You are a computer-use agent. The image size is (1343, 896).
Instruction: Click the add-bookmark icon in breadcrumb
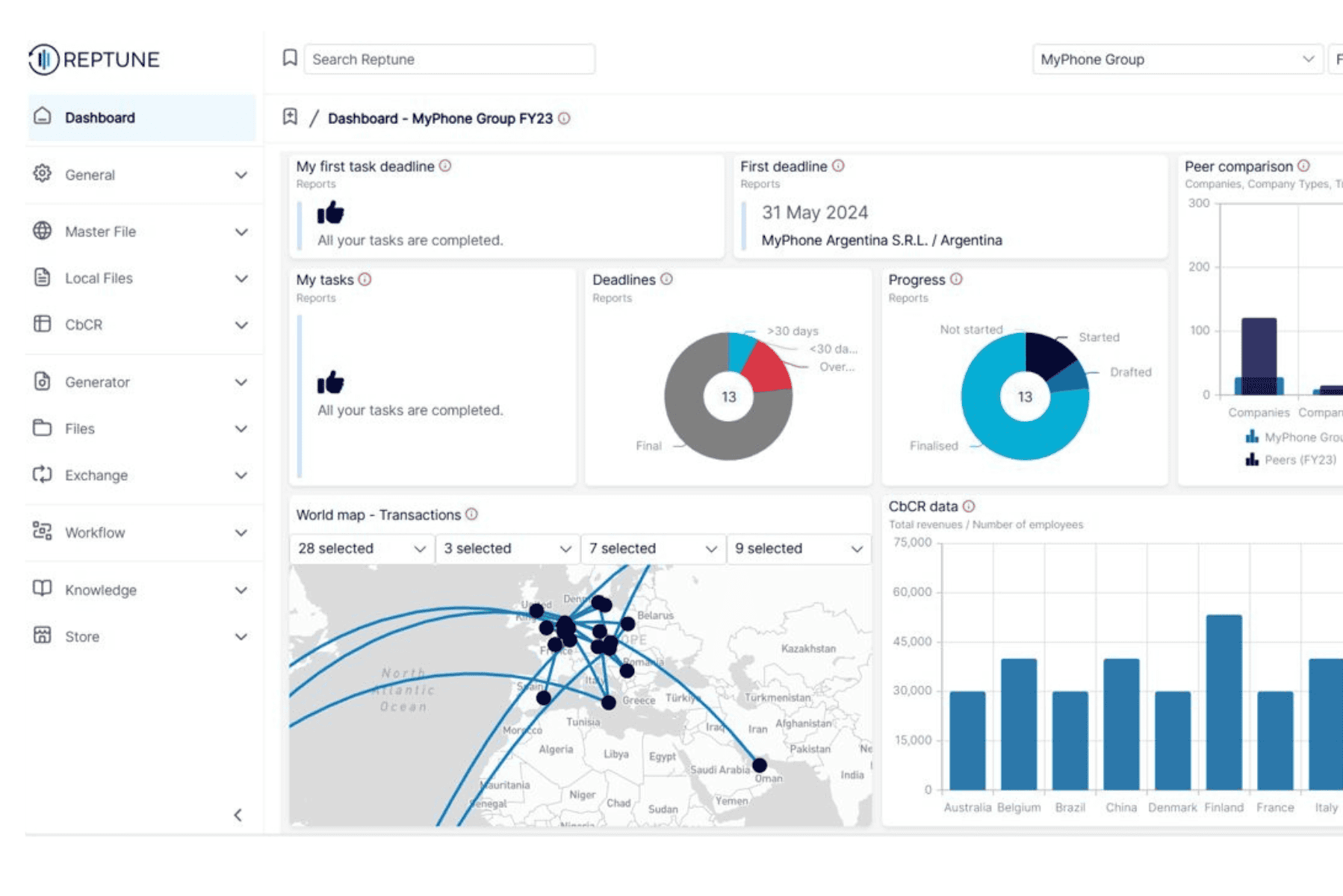coord(290,117)
